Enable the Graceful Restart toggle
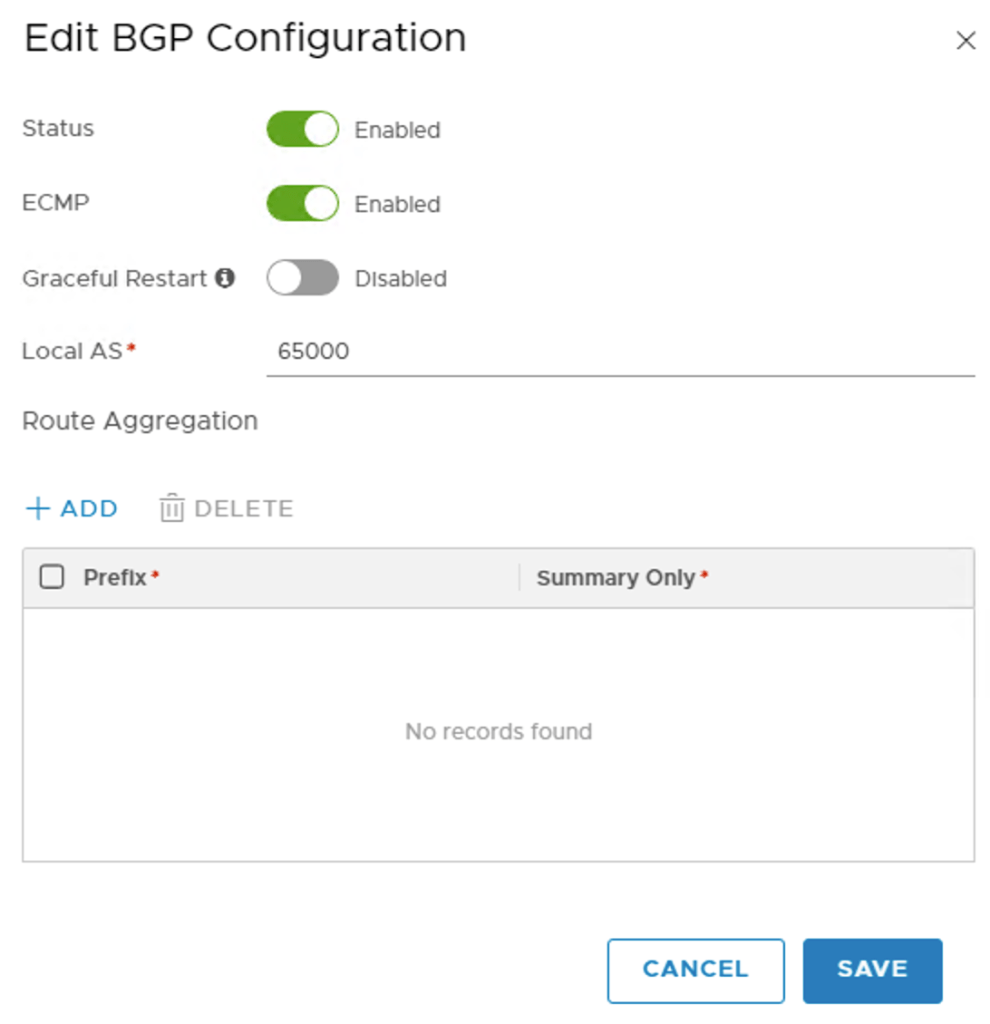 tap(302, 279)
